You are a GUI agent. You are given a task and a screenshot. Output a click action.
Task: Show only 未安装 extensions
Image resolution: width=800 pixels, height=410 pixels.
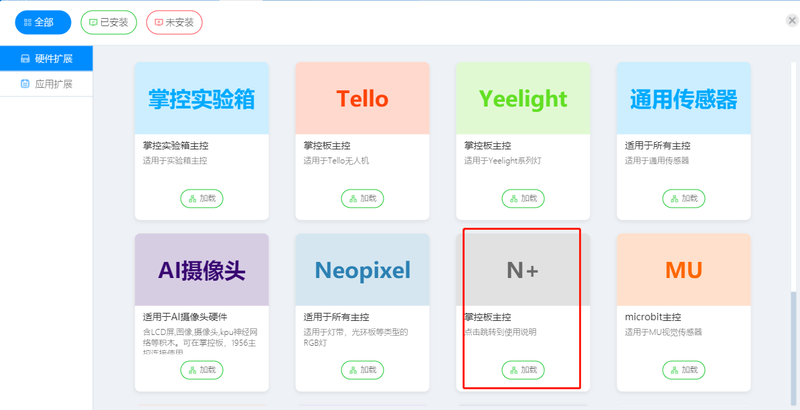[174, 22]
